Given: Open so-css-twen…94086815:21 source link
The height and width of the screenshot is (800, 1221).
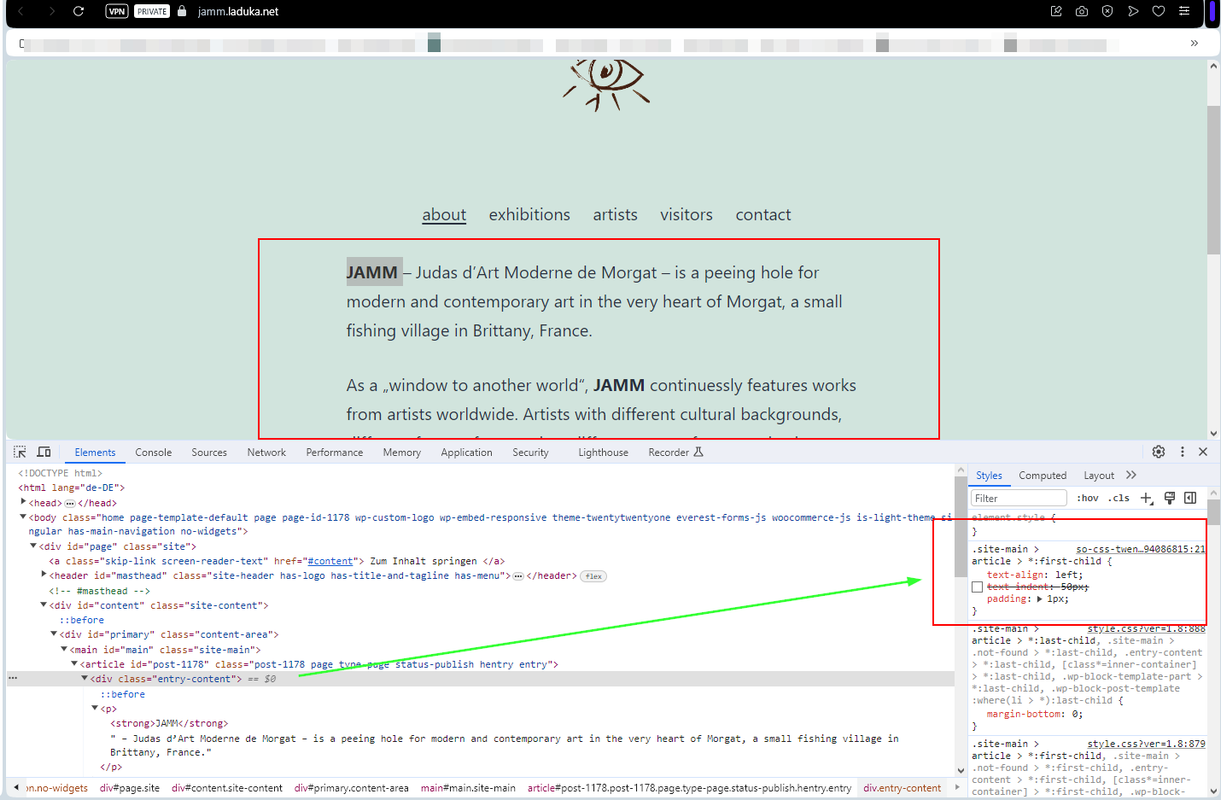Looking at the screenshot, I should tap(1140, 549).
